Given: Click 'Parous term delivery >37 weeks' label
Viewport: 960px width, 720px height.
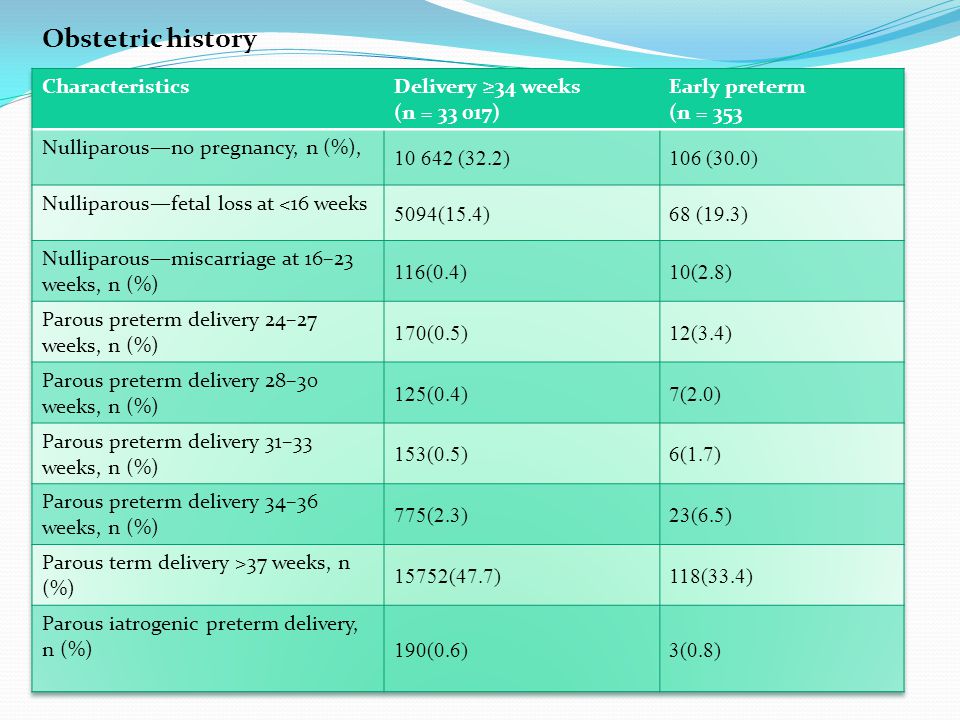Looking at the screenshot, I should pyautogui.click(x=196, y=575).
